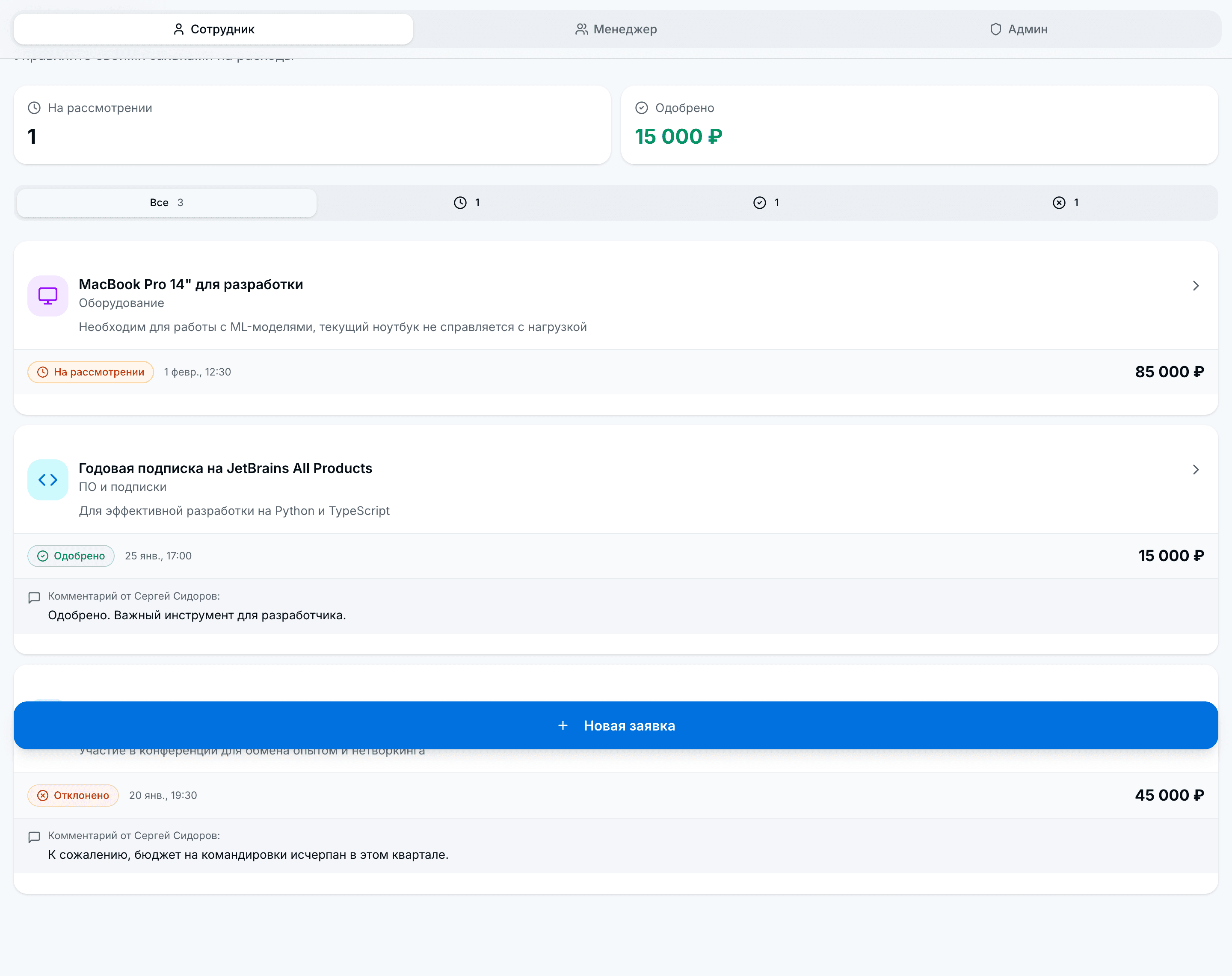Screen dimensions: 1232x976
Task: Click the MacBook description about ML-моделями
Action: [332, 328]
